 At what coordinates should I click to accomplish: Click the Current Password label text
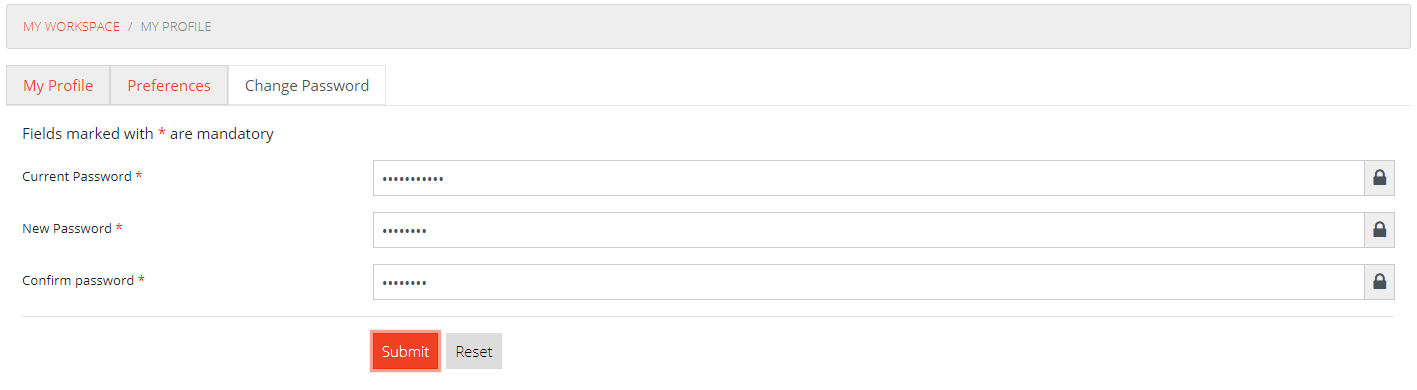pyautogui.click(x=77, y=177)
